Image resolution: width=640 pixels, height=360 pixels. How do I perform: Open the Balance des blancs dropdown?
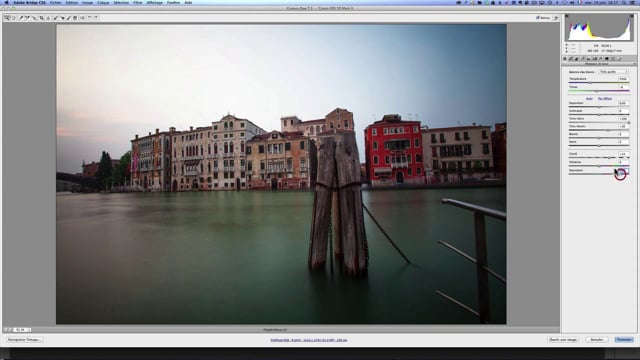(613, 72)
